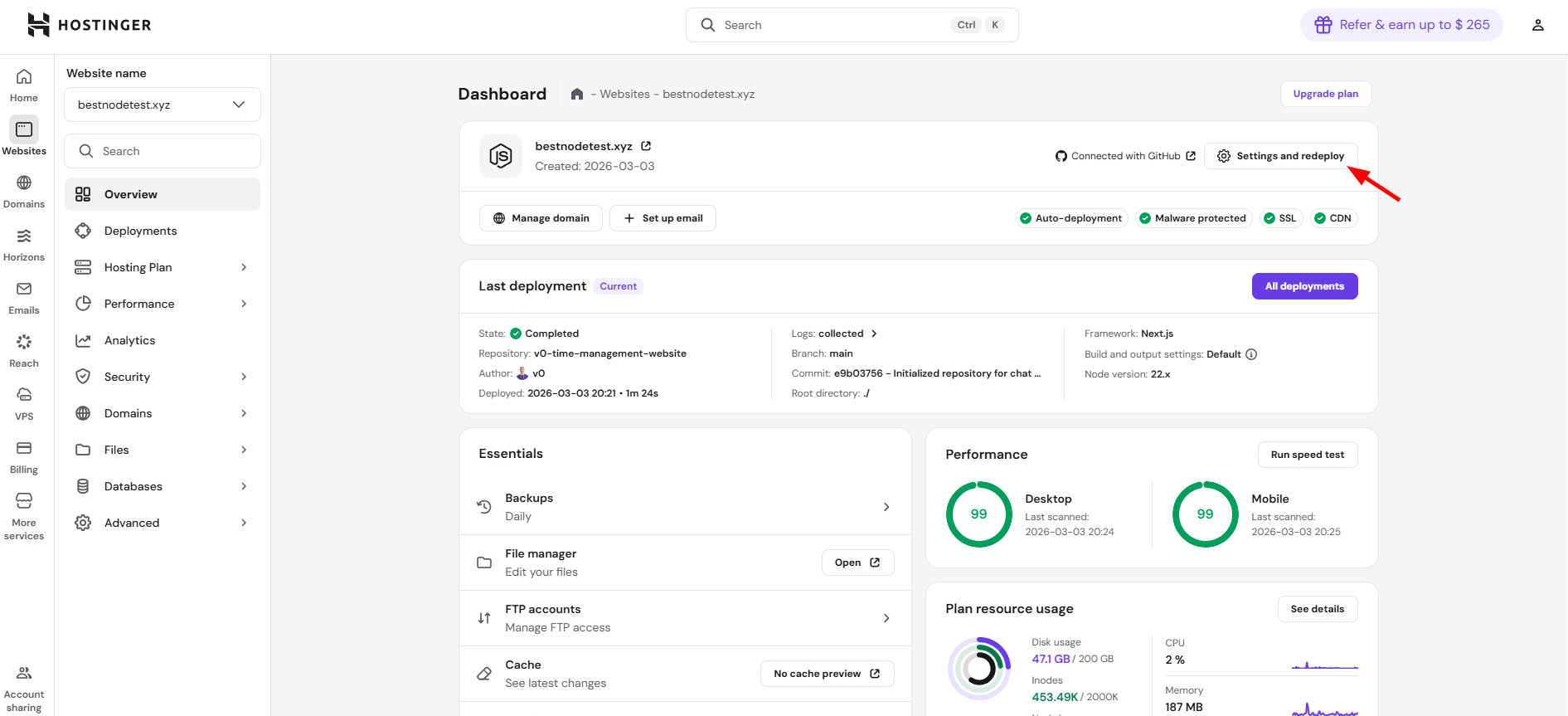Open the Website name dropdown
This screenshot has height=716, width=1568.
163,105
